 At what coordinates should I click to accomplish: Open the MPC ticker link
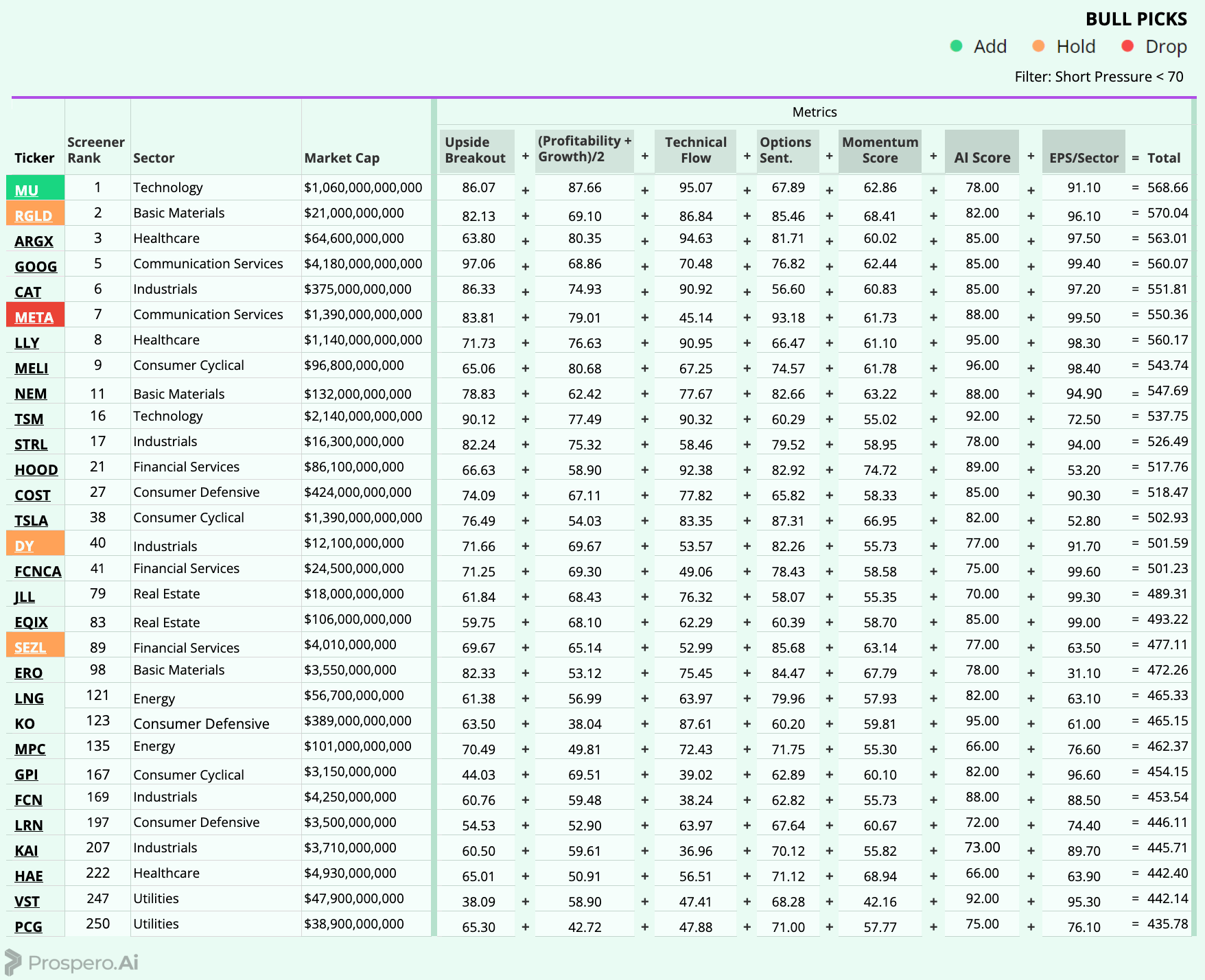click(x=30, y=749)
